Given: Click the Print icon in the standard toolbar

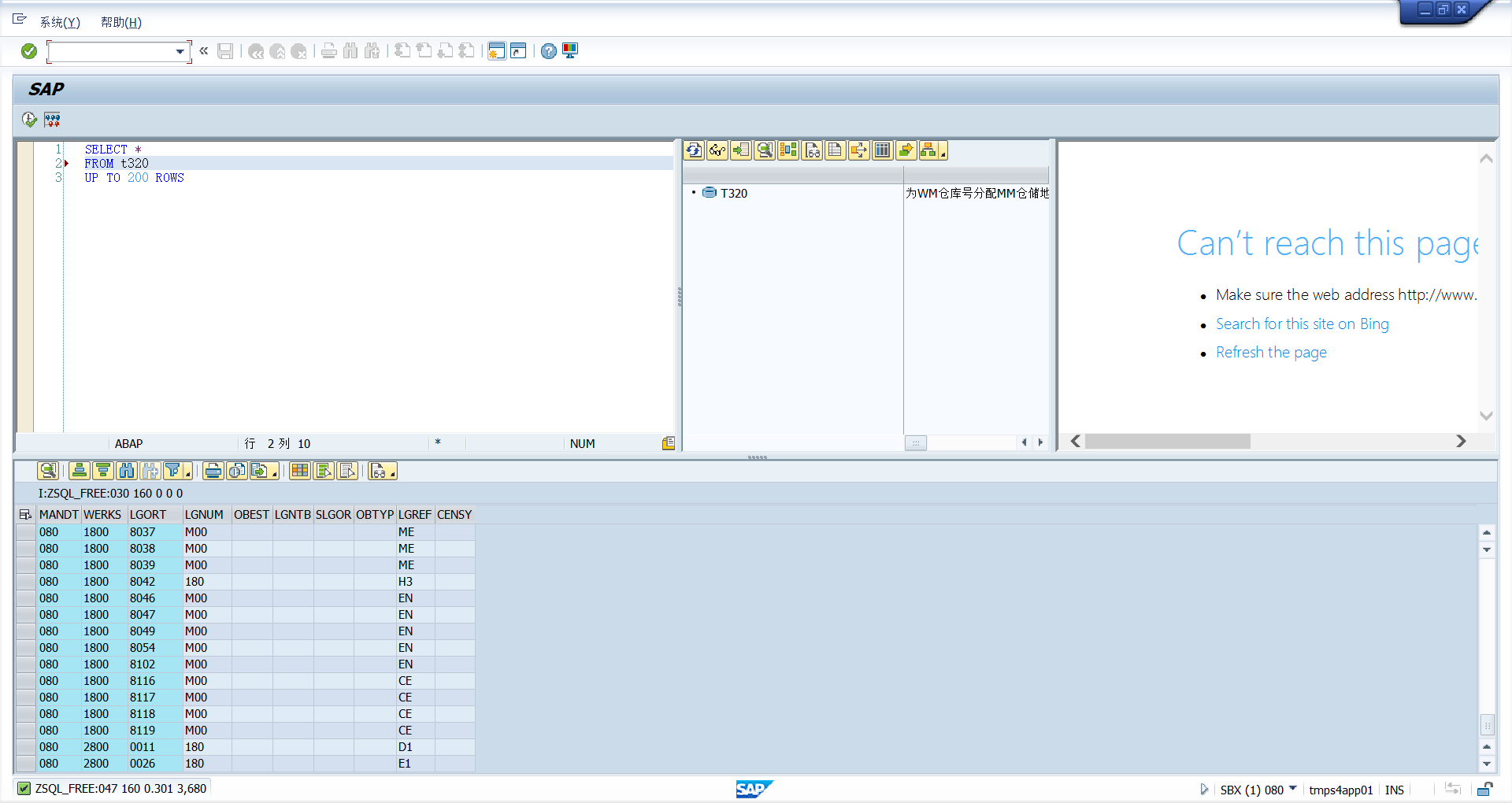Looking at the screenshot, I should [x=329, y=51].
